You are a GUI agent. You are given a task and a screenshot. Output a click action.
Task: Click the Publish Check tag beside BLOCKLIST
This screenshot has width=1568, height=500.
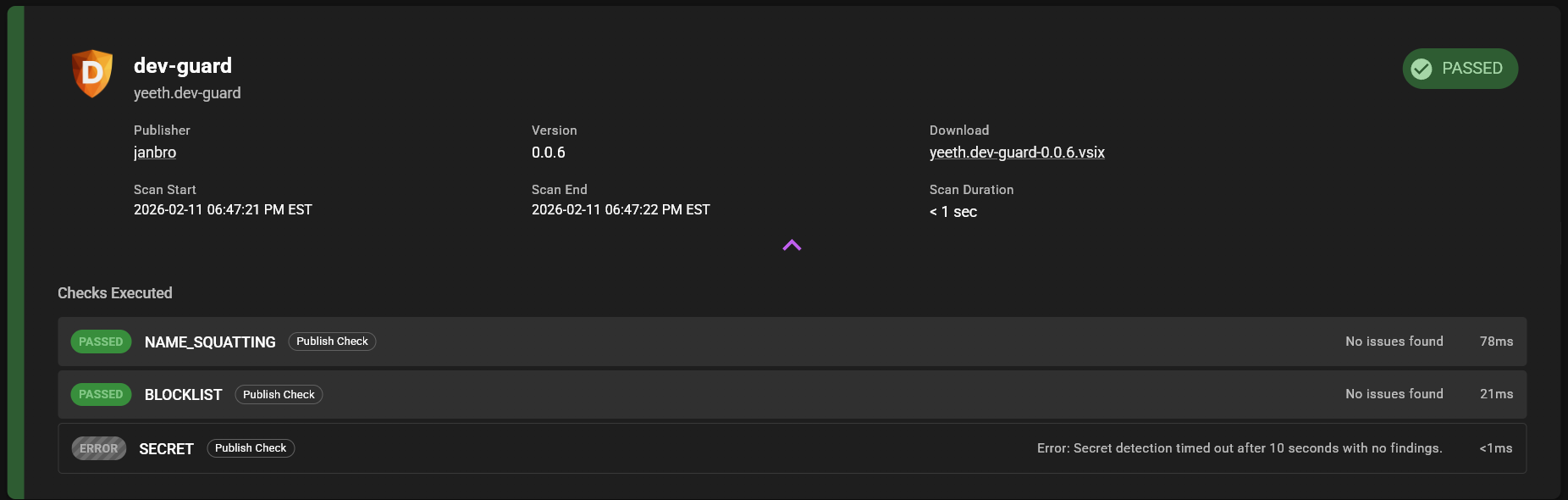(279, 395)
